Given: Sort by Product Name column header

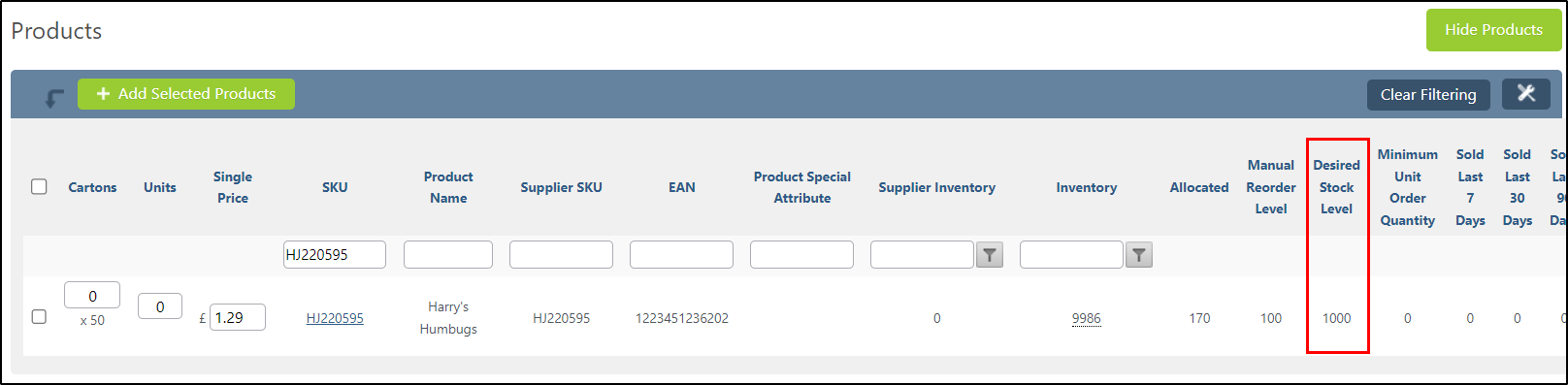Looking at the screenshot, I should 448,187.
